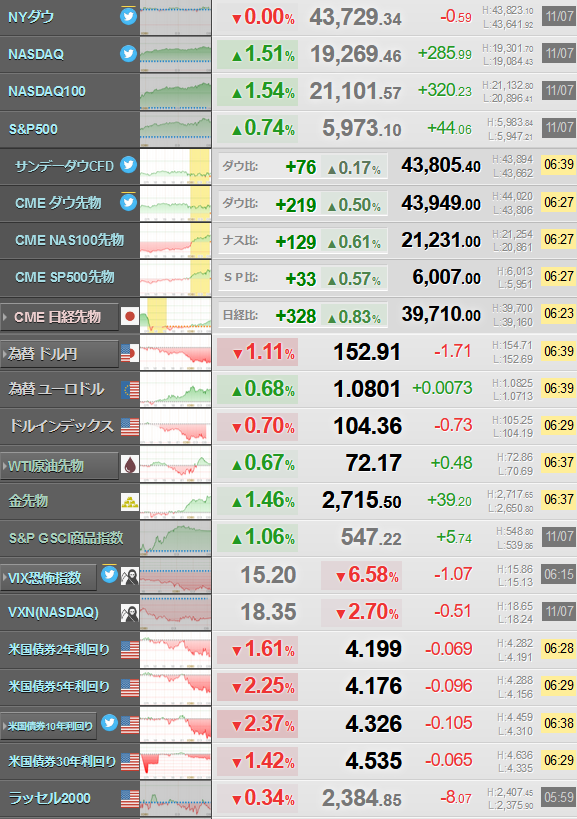This screenshot has height=819, width=577.
Task: Click the gold bars icon for 金先物
Action: click(x=130, y=502)
